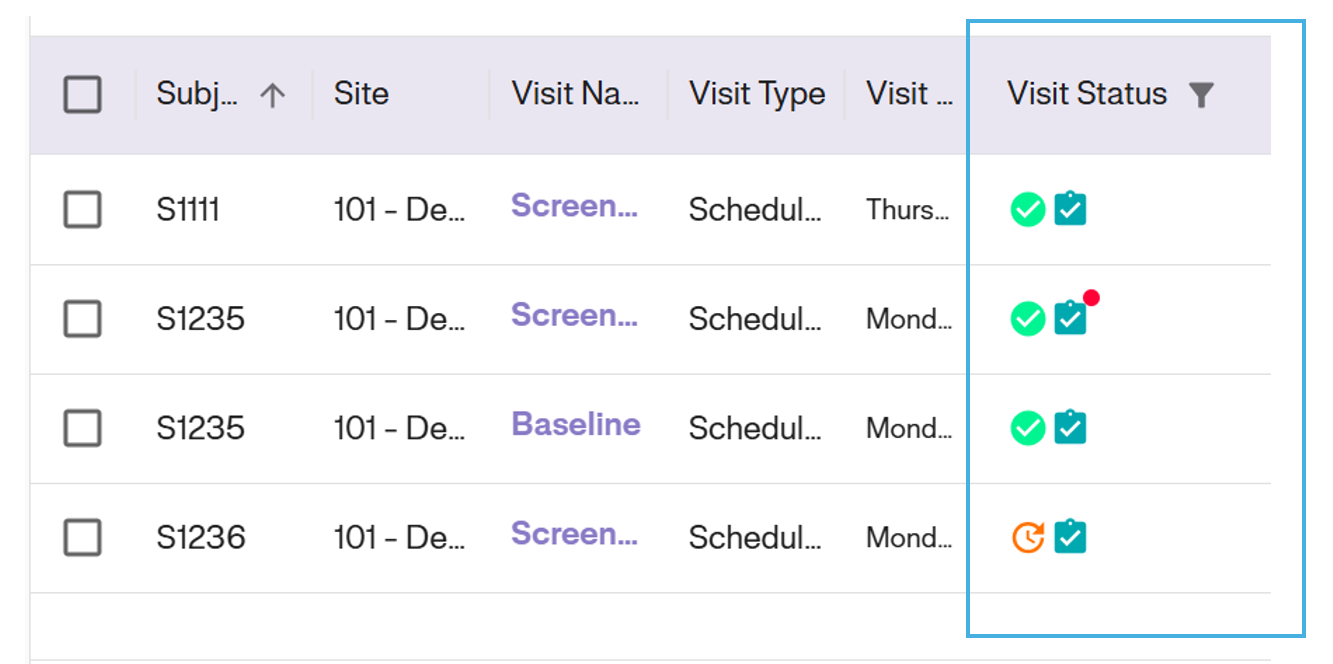The image size is (1333, 664).
Task: Click the Visit Name column header
Action: click(575, 94)
